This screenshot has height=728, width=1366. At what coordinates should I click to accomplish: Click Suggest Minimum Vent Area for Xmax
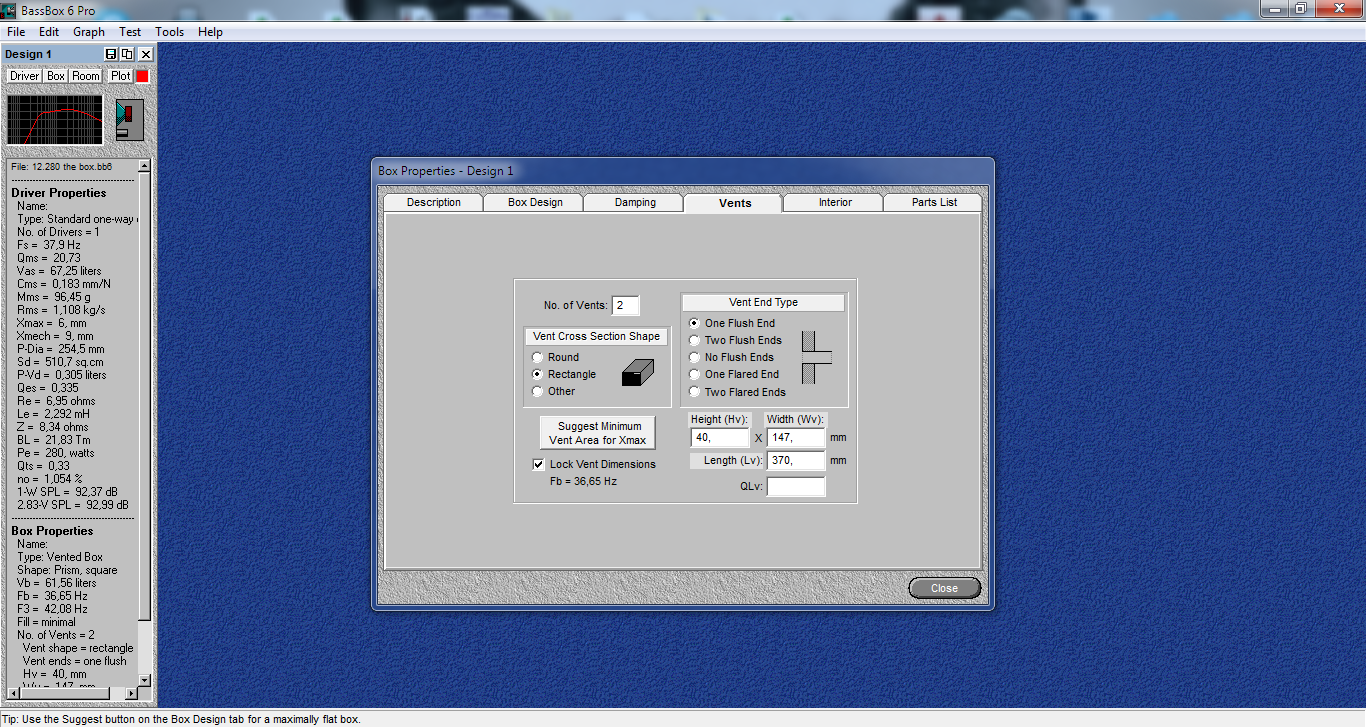coord(598,433)
